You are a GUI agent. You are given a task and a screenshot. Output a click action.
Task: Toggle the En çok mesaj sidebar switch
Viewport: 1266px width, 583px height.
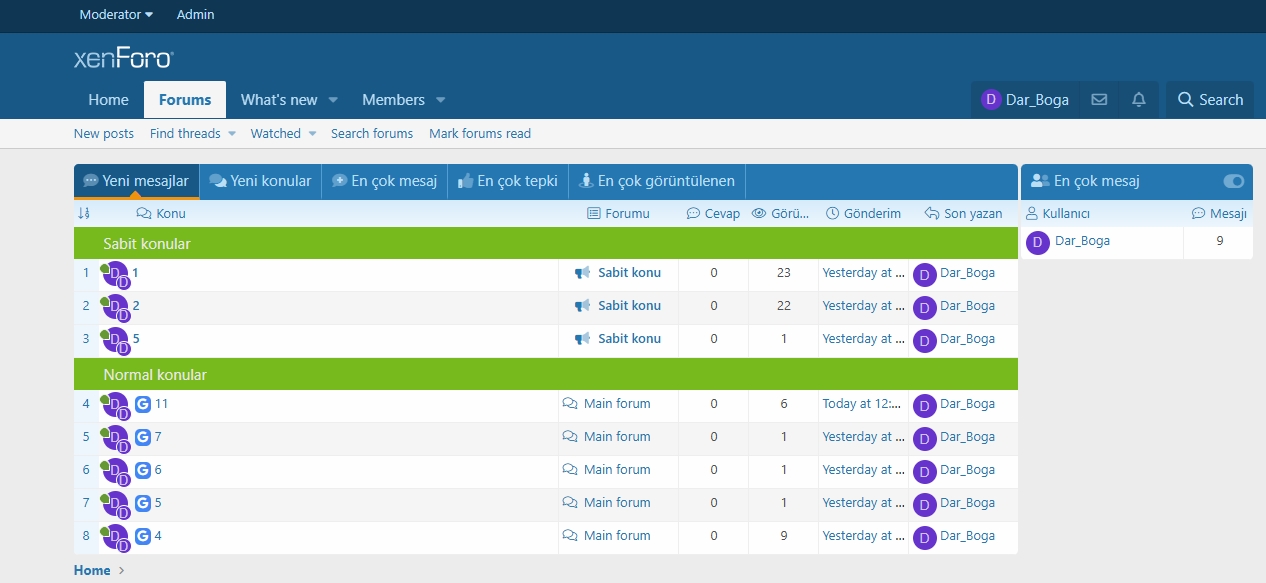click(1234, 181)
